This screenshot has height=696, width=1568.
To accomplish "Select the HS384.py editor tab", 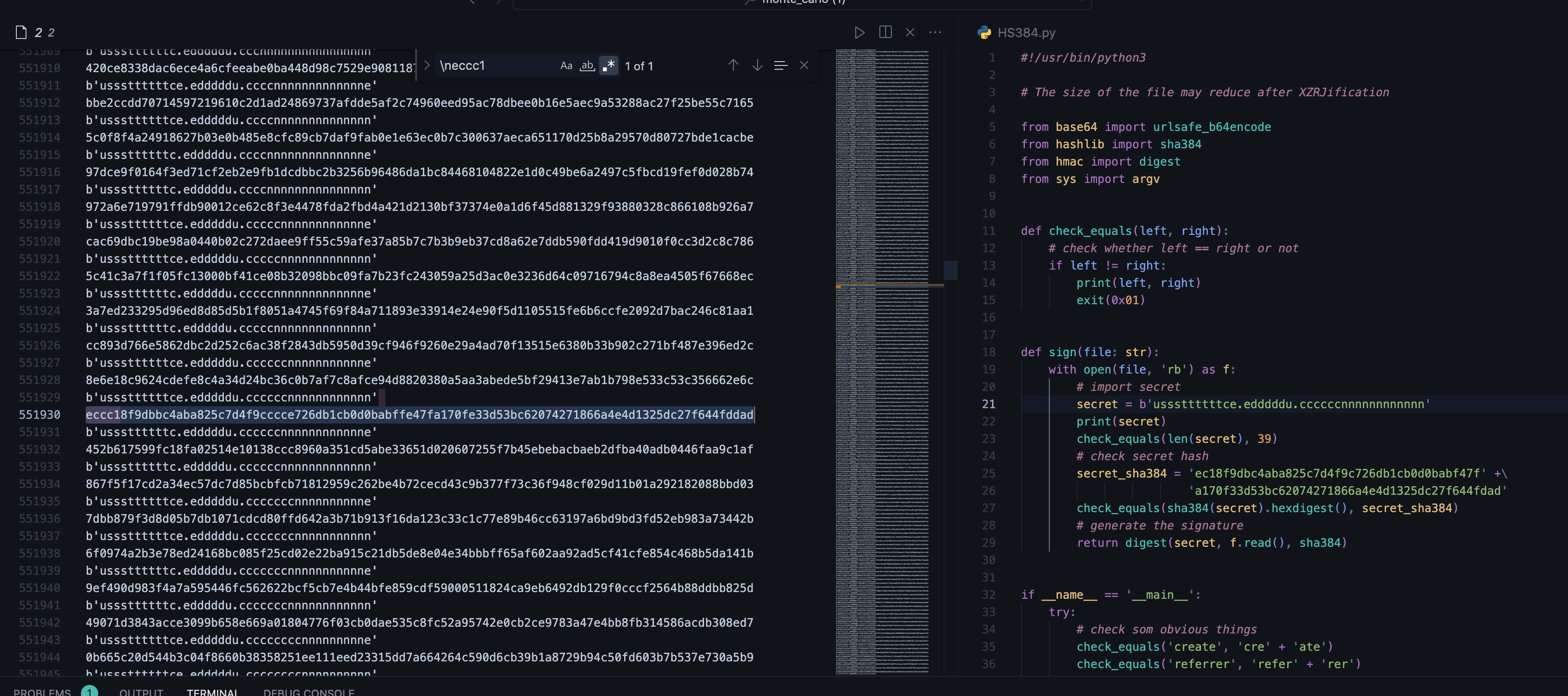I will point(1026,32).
